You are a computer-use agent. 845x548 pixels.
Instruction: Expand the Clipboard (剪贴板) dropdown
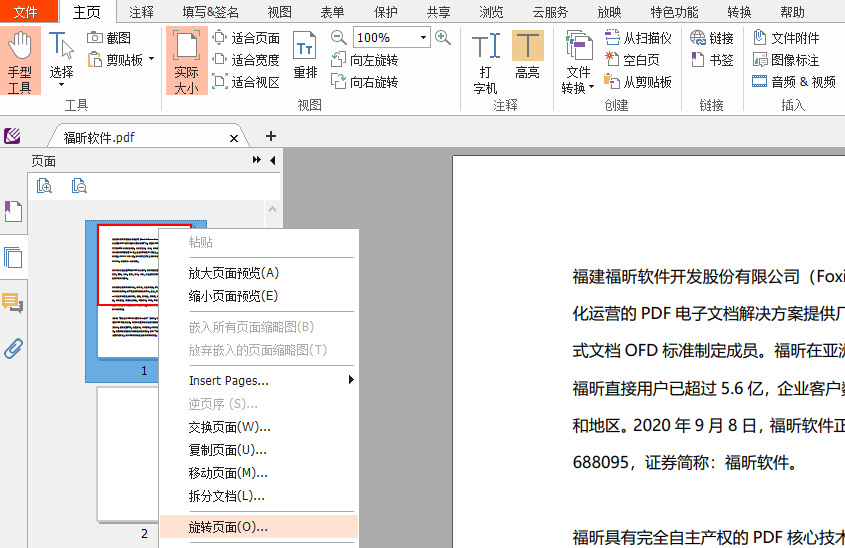click(151, 59)
